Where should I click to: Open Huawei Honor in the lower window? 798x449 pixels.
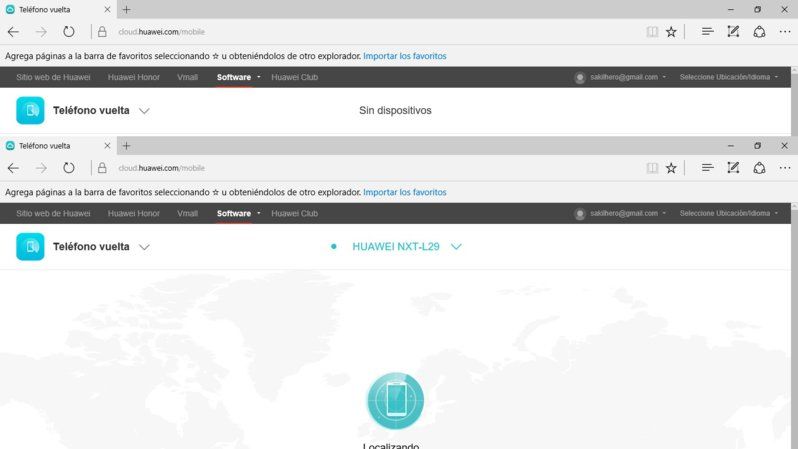pyautogui.click(x=133, y=213)
